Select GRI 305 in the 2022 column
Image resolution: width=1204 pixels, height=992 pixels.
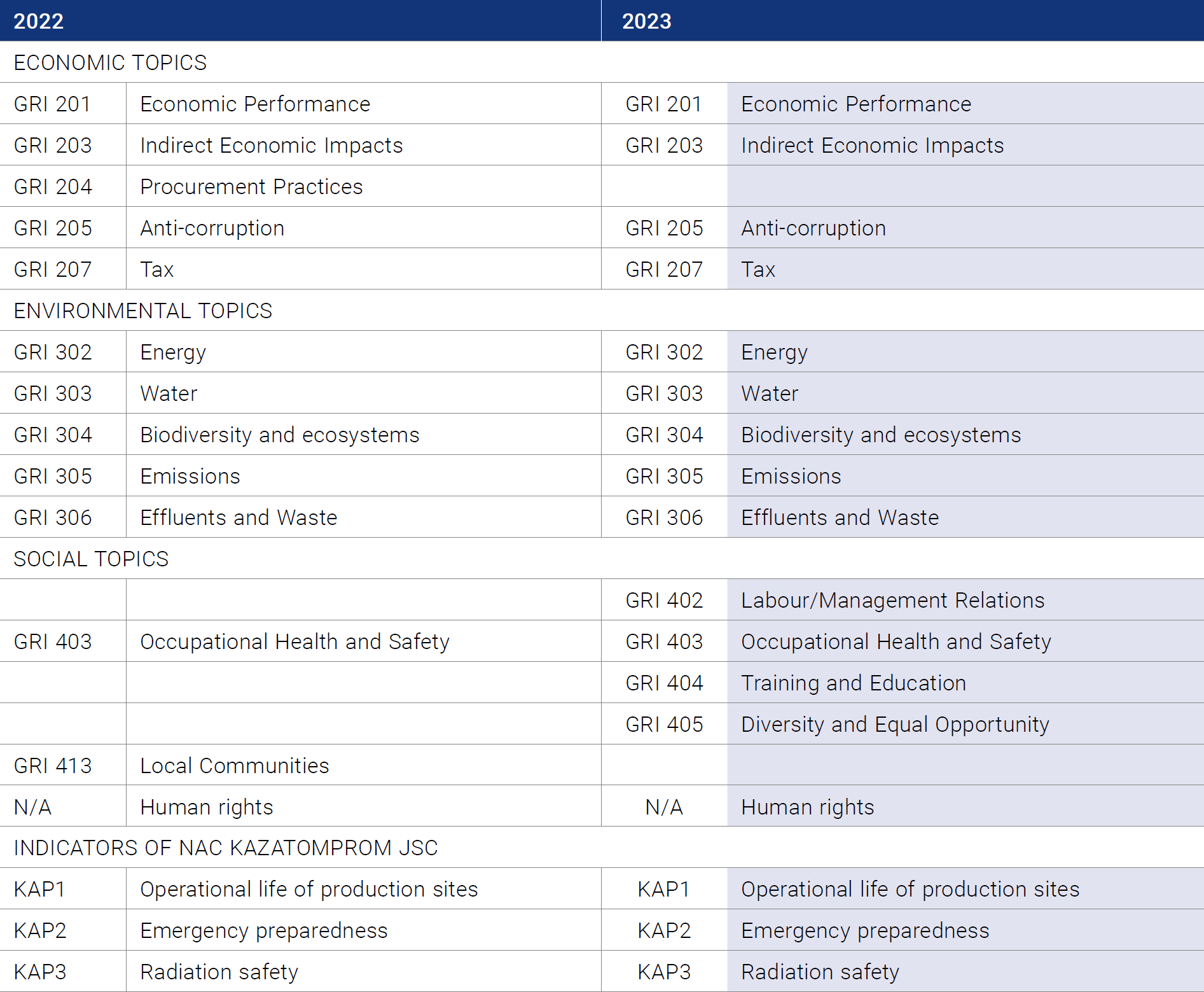(x=53, y=476)
